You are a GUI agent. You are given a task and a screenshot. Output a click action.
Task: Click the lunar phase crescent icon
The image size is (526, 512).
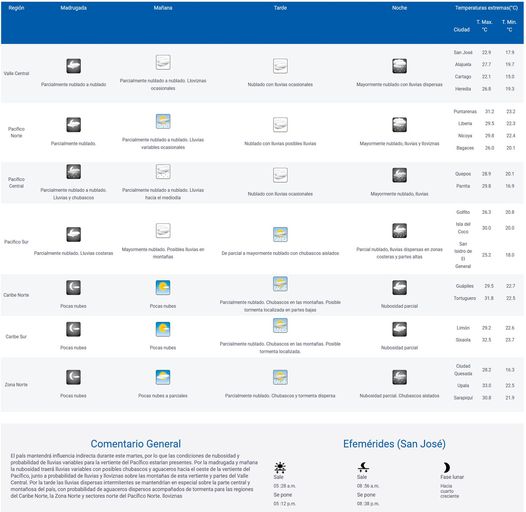446,467
